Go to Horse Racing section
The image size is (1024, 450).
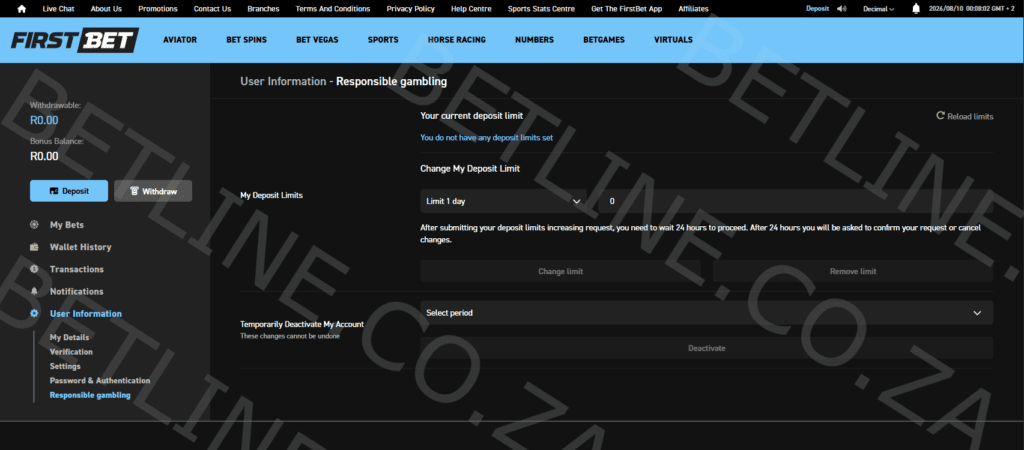coord(456,40)
